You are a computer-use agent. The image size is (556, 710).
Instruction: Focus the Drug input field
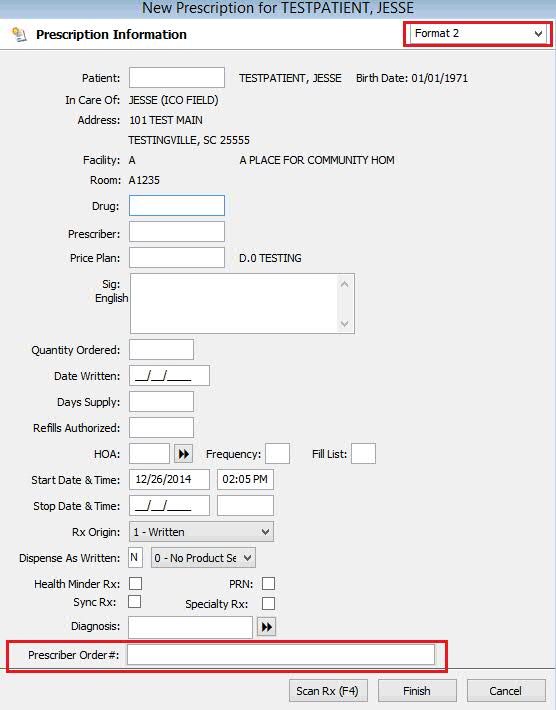pyautogui.click(x=177, y=206)
